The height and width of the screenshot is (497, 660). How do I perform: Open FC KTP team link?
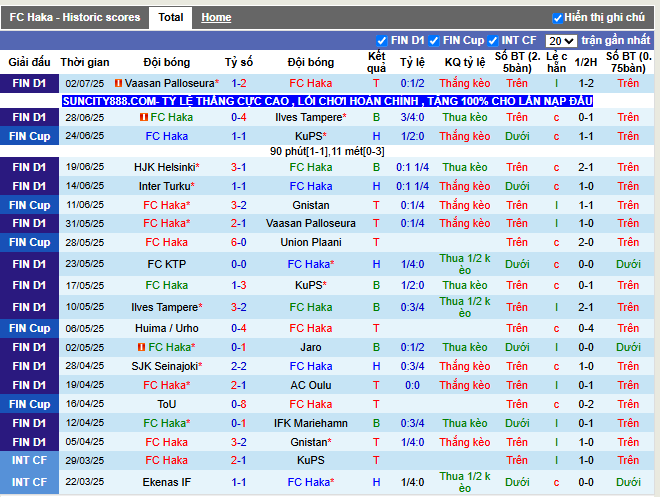tap(167, 264)
